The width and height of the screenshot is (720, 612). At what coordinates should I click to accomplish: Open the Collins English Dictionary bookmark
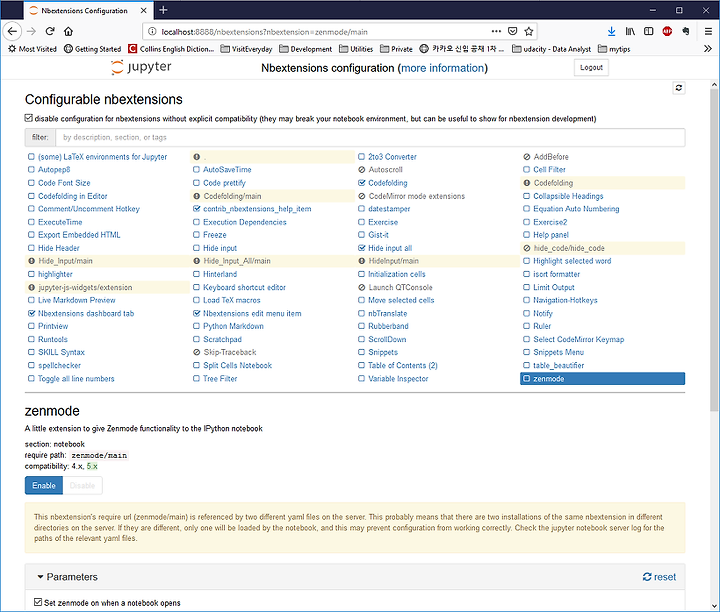pyautogui.click(x=171, y=49)
